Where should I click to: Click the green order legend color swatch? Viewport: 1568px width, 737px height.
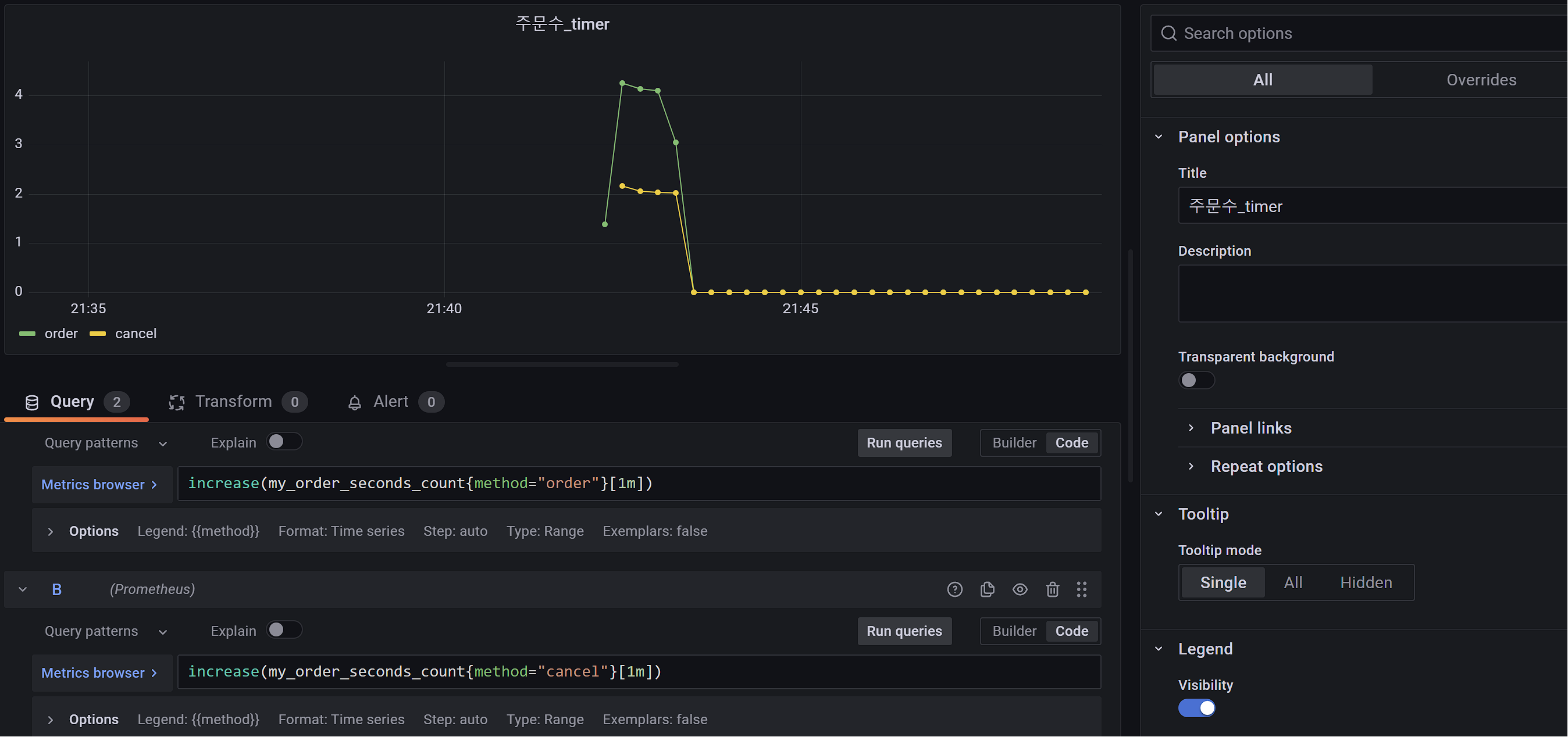click(x=27, y=334)
